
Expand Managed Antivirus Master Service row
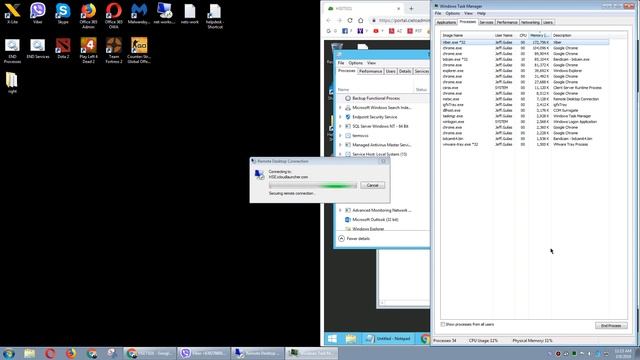(x=340, y=145)
